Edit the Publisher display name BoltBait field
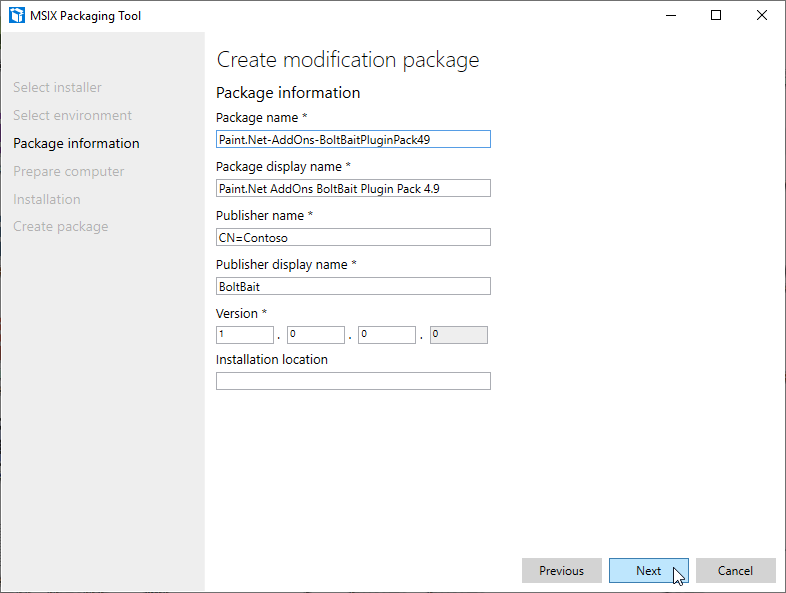The height and width of the screenshot is (593, 786). click(353, 286)
